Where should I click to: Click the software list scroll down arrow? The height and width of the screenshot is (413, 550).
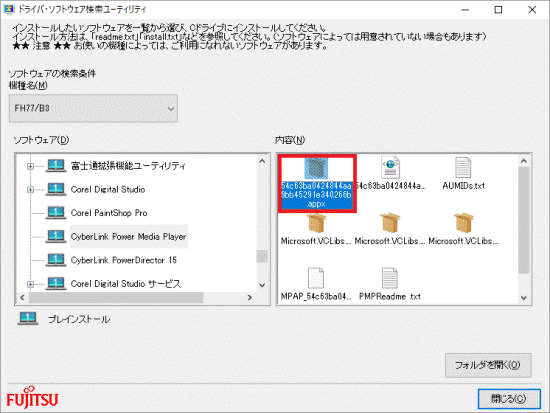coord(262,285)
